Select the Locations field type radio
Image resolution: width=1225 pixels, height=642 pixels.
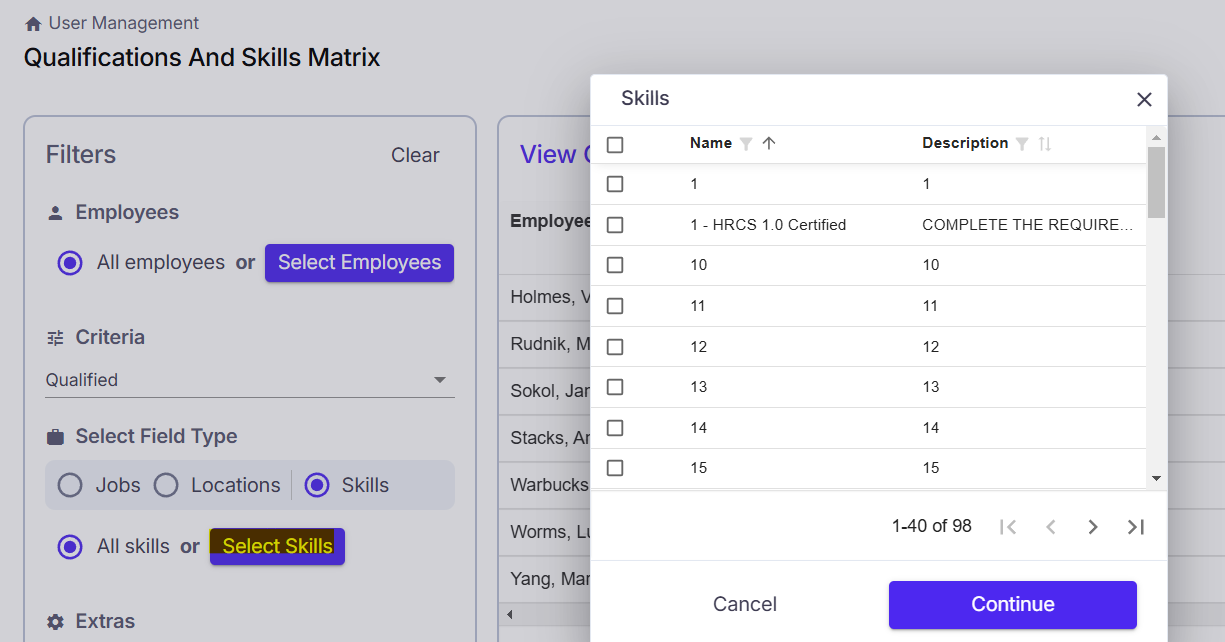pos(166,486)
